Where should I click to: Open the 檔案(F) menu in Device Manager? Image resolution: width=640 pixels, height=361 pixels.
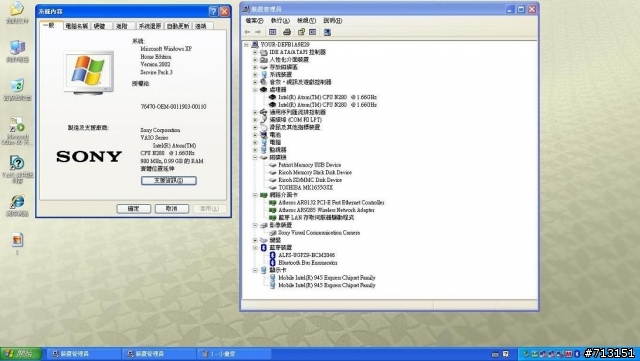tap(254, 20)
